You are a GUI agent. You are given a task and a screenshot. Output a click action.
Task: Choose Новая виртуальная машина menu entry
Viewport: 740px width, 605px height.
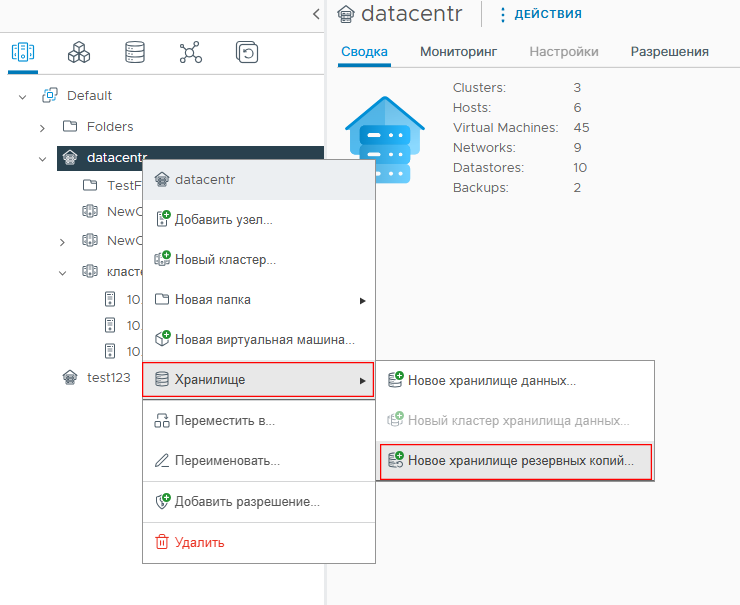pos(259,339)
